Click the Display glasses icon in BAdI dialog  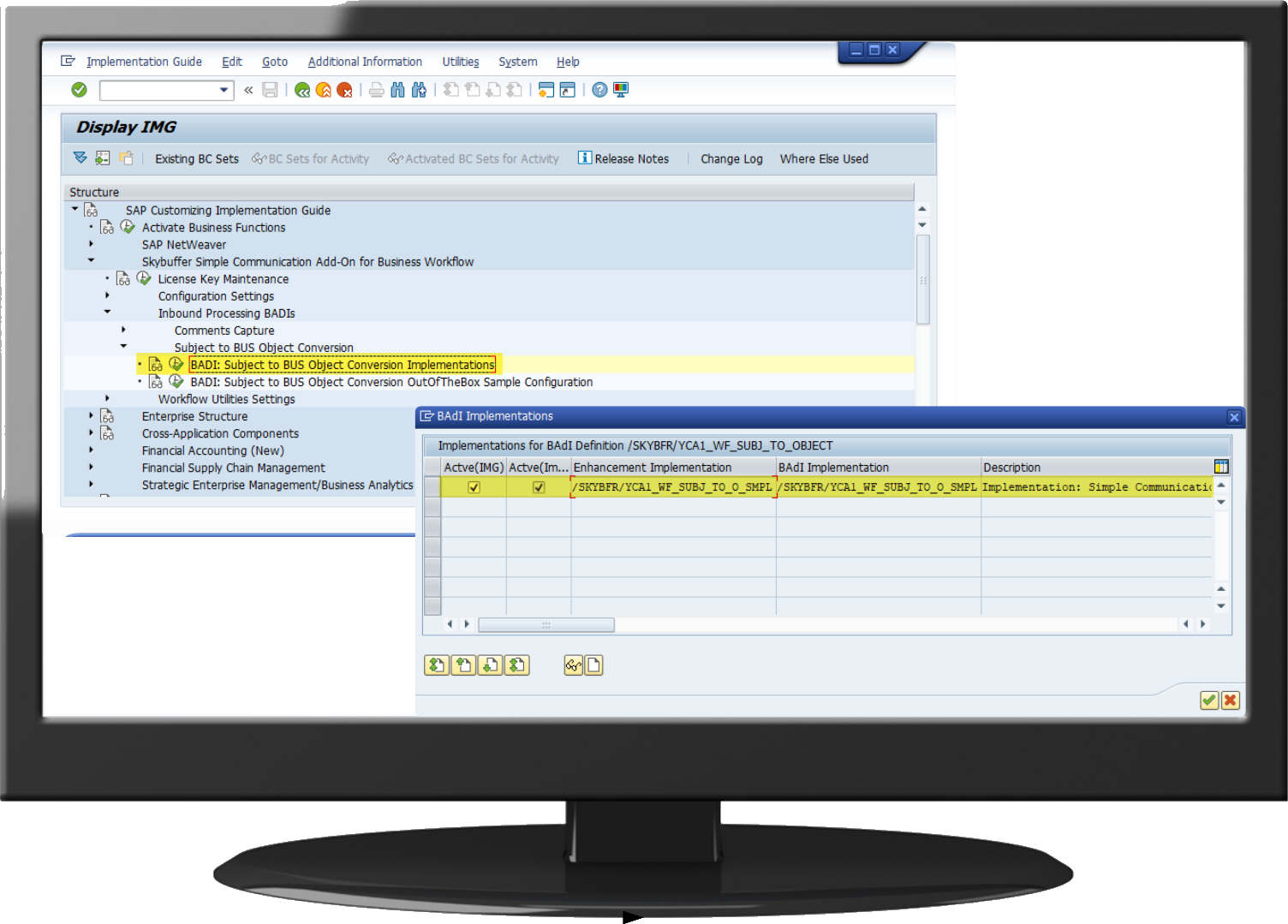(574, 665)
